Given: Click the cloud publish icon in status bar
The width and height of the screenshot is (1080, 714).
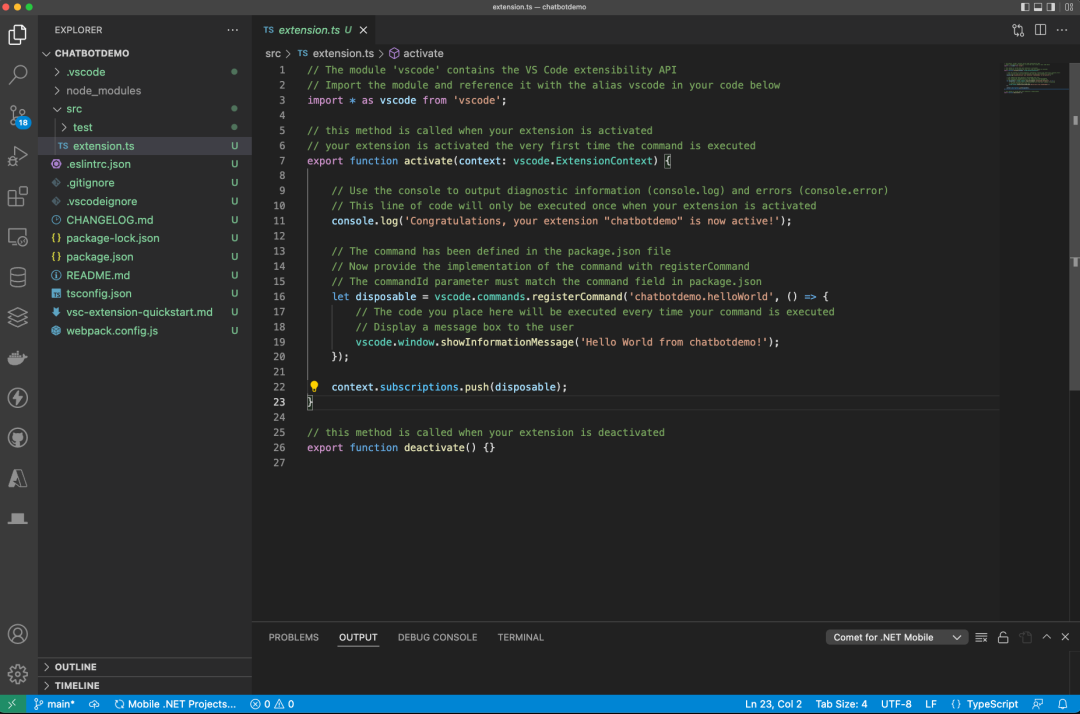Looking at the screenshot, I should pyautogui.click(x=94, y=704).
